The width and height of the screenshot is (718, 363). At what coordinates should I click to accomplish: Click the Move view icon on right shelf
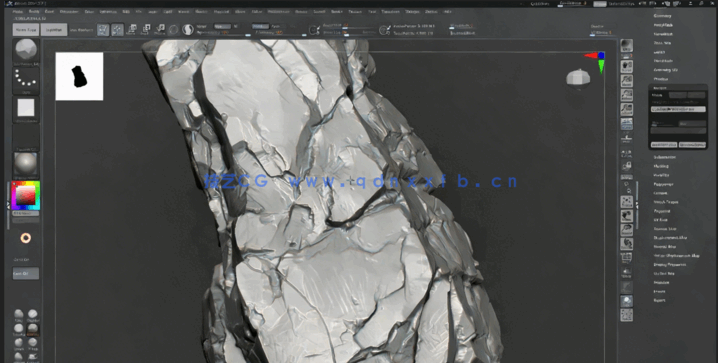point(626,216)
